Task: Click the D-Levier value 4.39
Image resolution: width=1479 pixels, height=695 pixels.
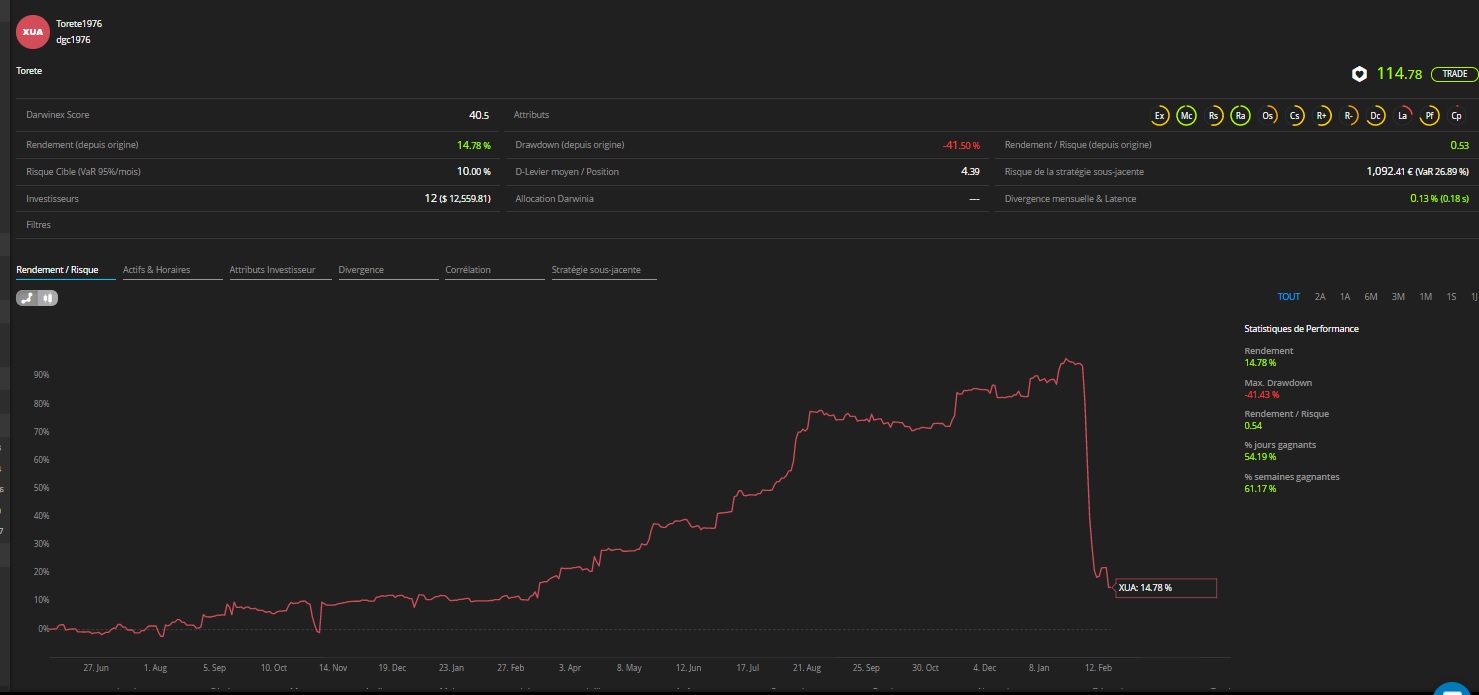Action: coord(970,172)
